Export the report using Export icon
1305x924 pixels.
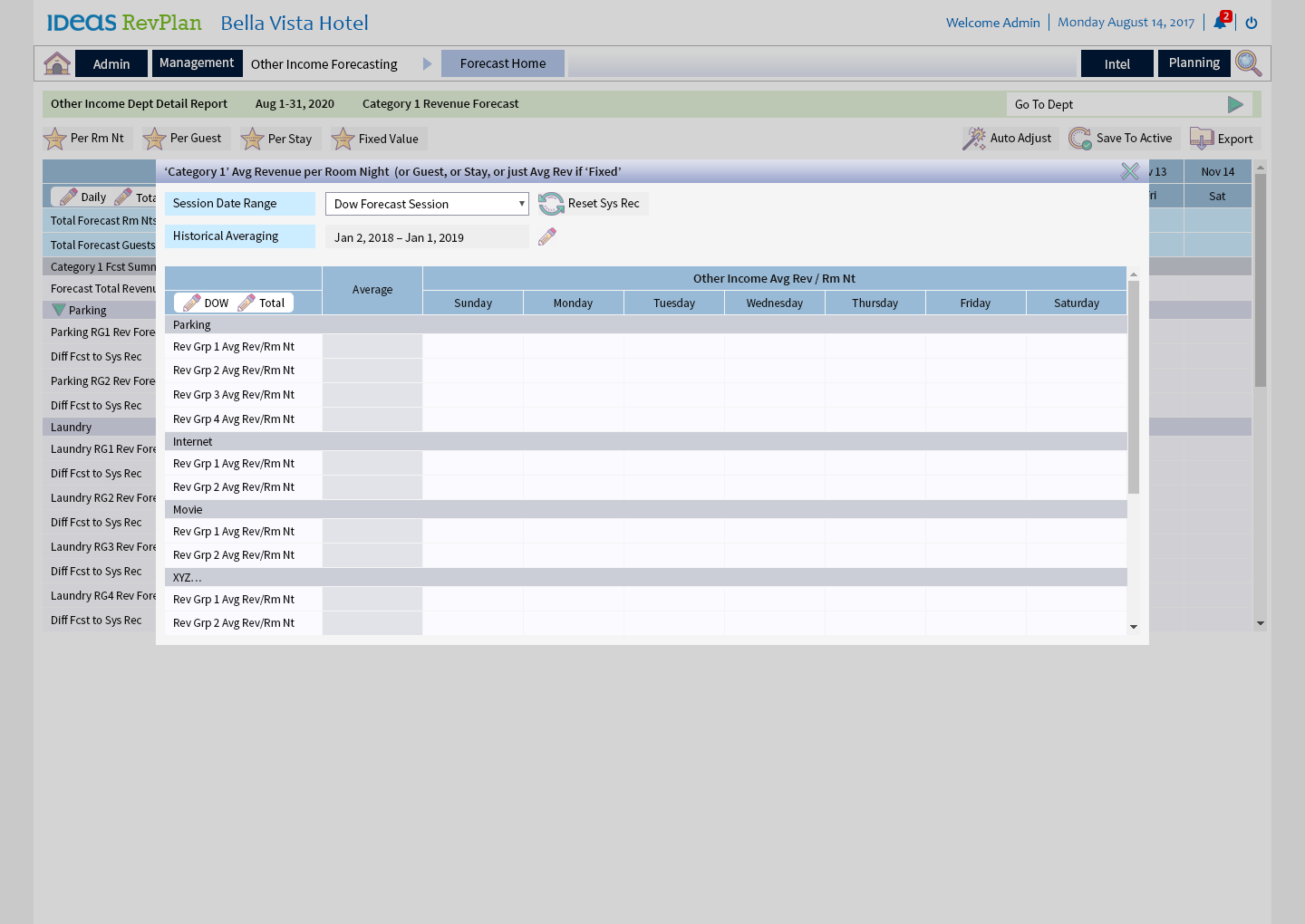click(x=1202, y=139)
